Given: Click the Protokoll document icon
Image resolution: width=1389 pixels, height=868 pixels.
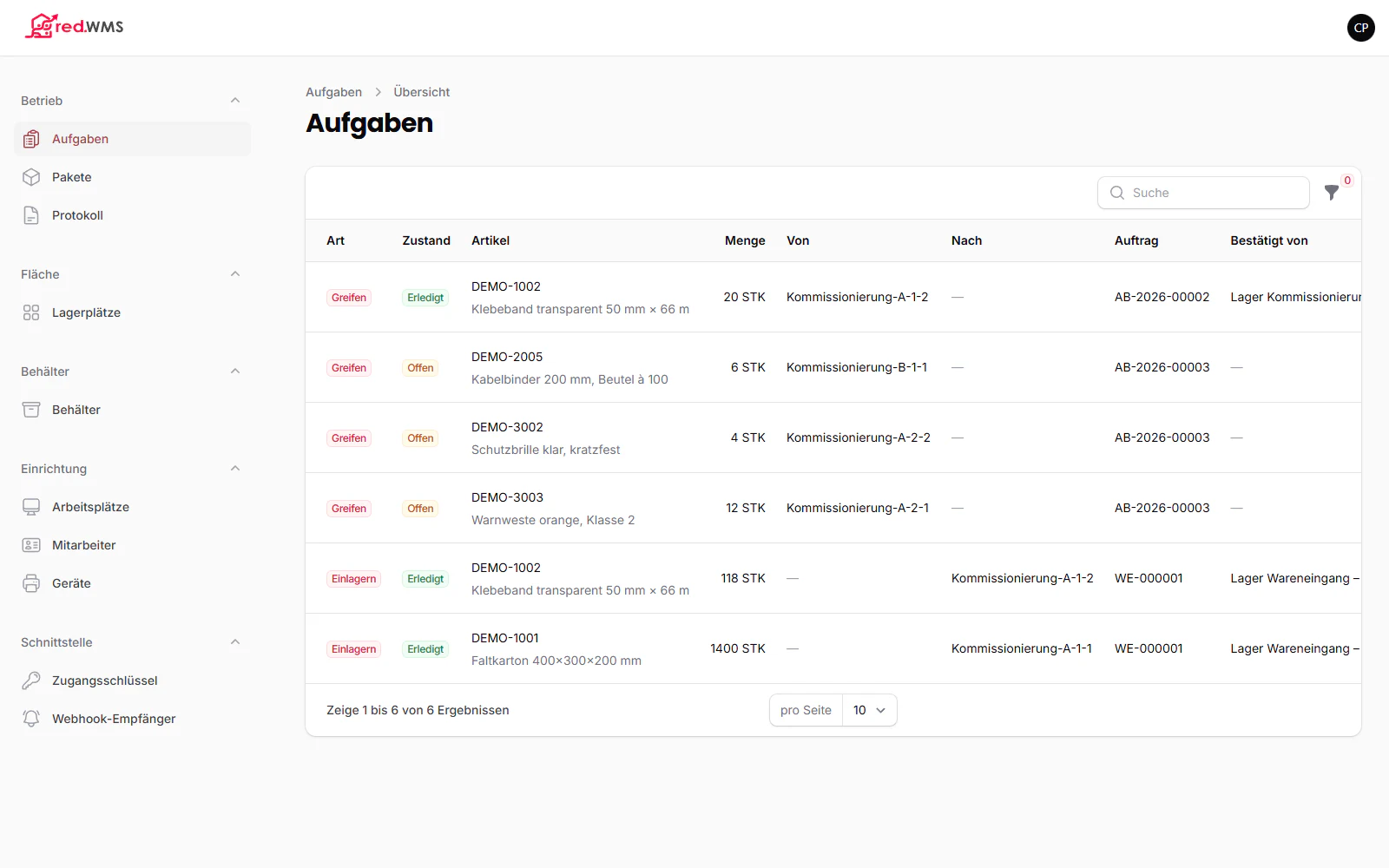Looking at the screenshot, I should 31,215.
